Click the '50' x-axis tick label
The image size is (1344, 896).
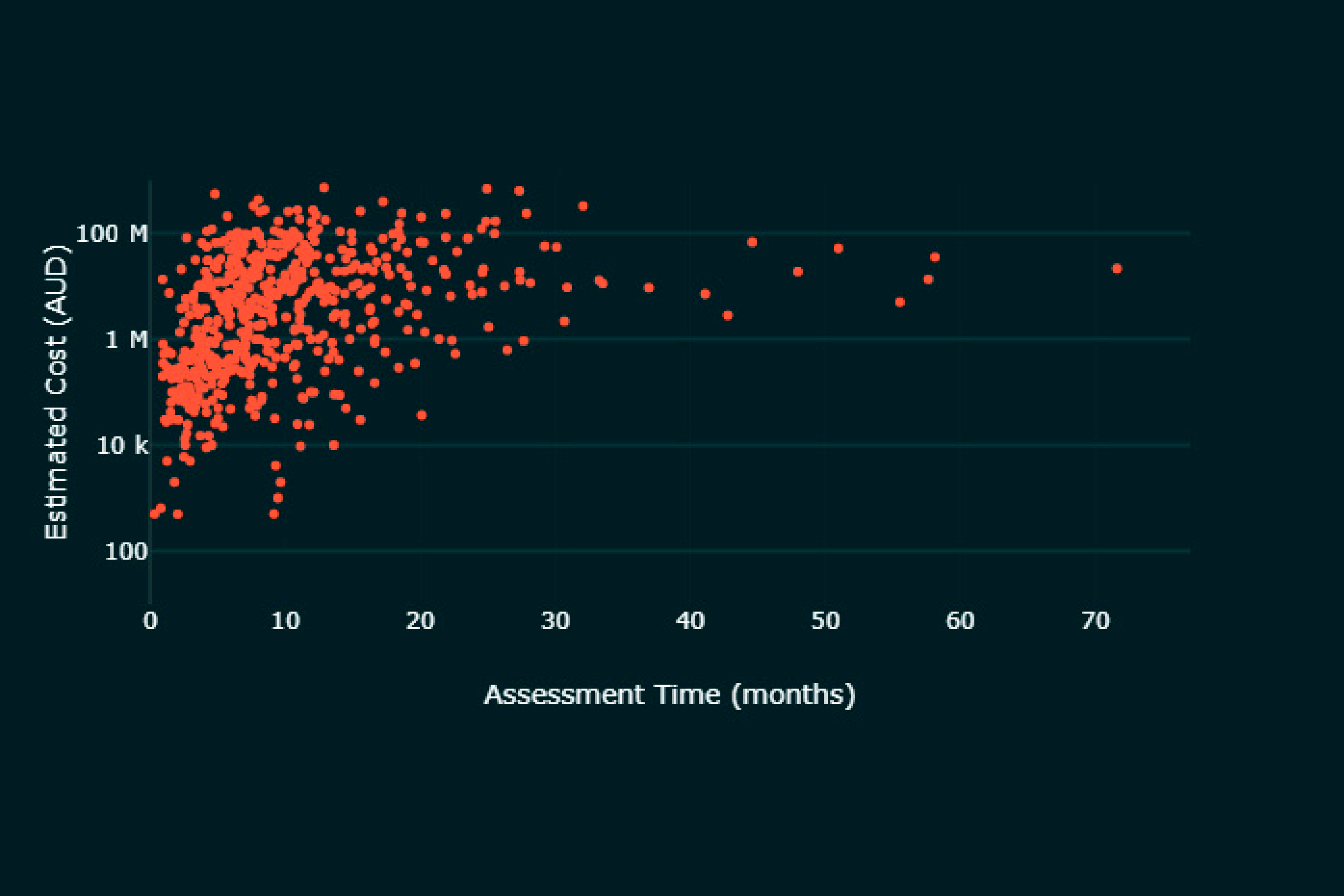825,621
